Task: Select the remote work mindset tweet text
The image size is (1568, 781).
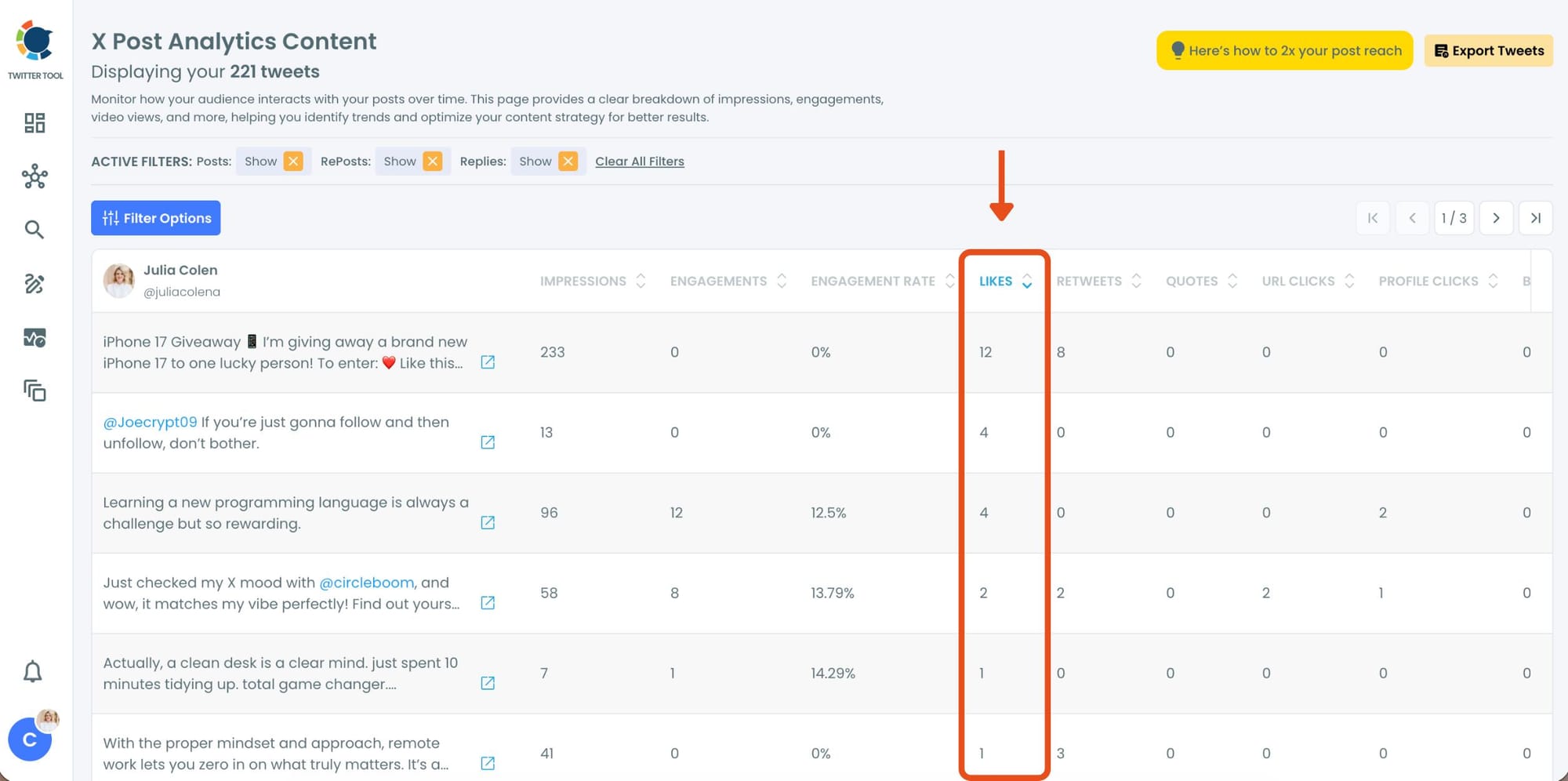Action: (x=276, y=754)
